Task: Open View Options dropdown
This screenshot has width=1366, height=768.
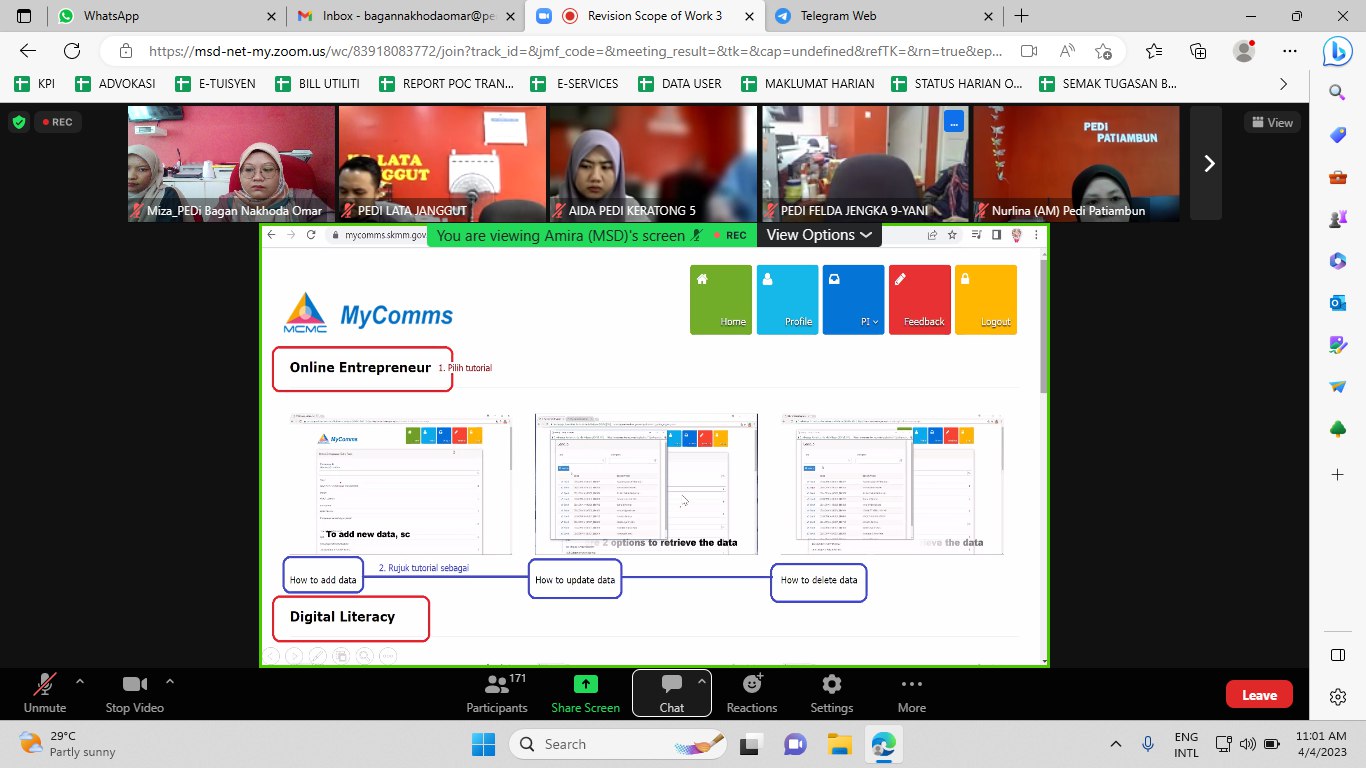Action: tap(819, 235)
